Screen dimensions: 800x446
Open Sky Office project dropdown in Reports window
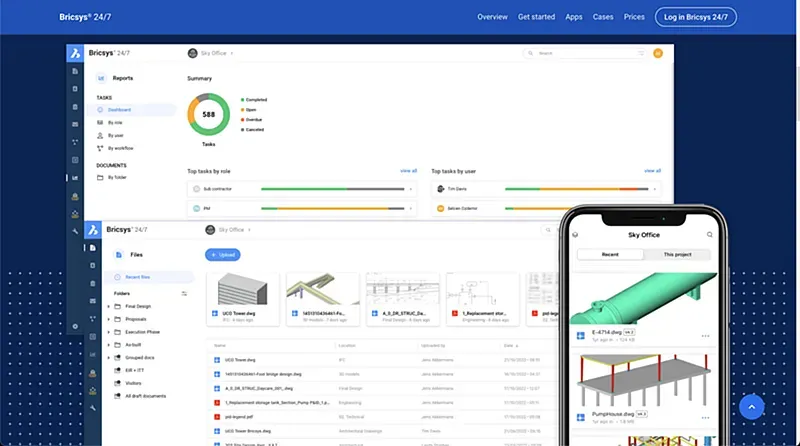coord(213,53)
